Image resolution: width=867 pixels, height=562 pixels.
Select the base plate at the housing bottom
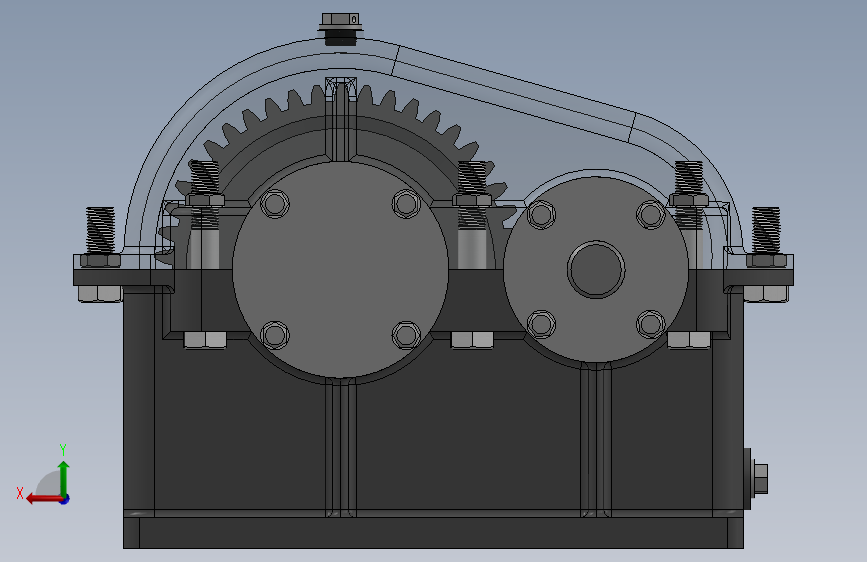pos(433,532)
